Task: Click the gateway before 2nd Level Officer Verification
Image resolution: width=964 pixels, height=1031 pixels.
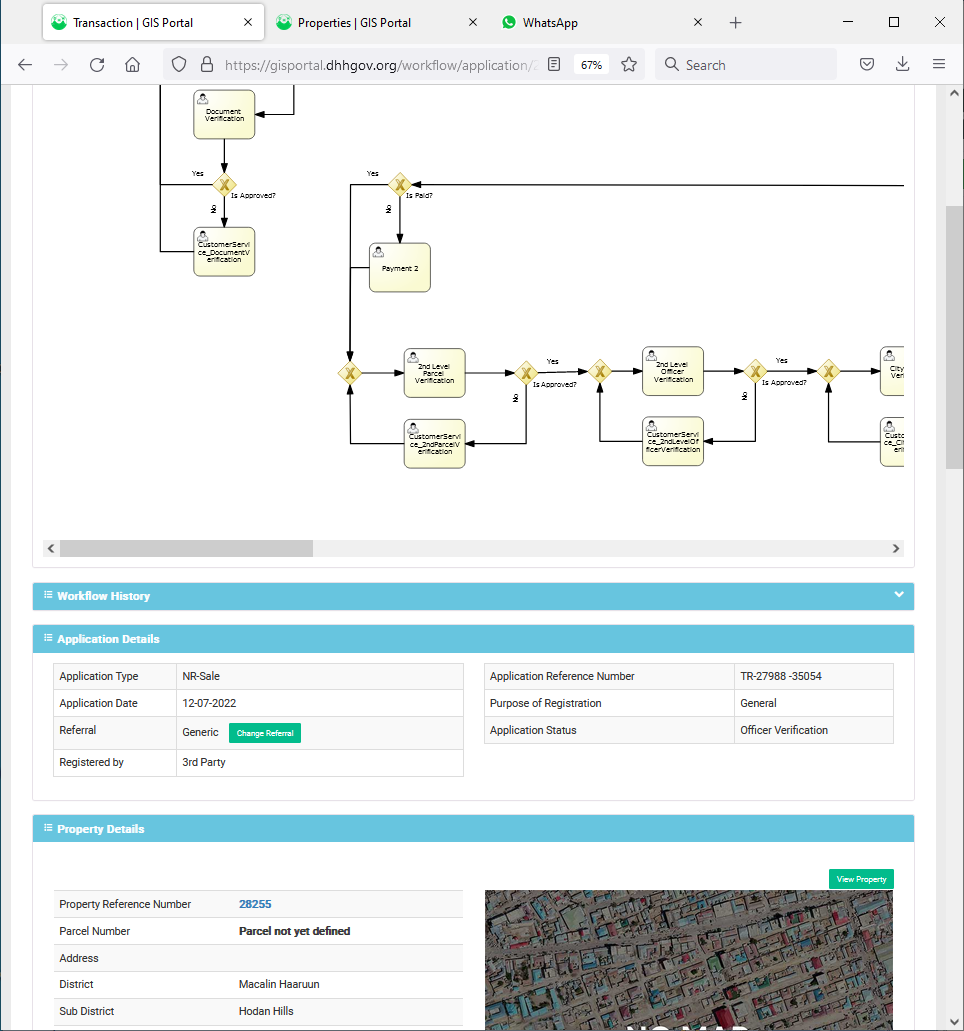Action: tap(600, 371)
